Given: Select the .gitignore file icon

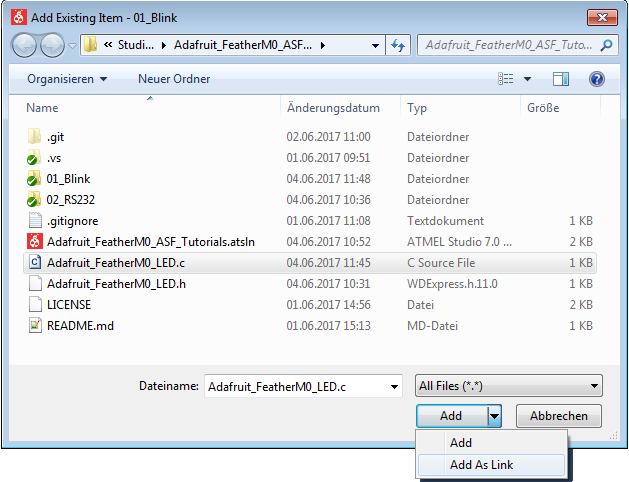Looking at the screenshot, I should [x=35, y=221].
